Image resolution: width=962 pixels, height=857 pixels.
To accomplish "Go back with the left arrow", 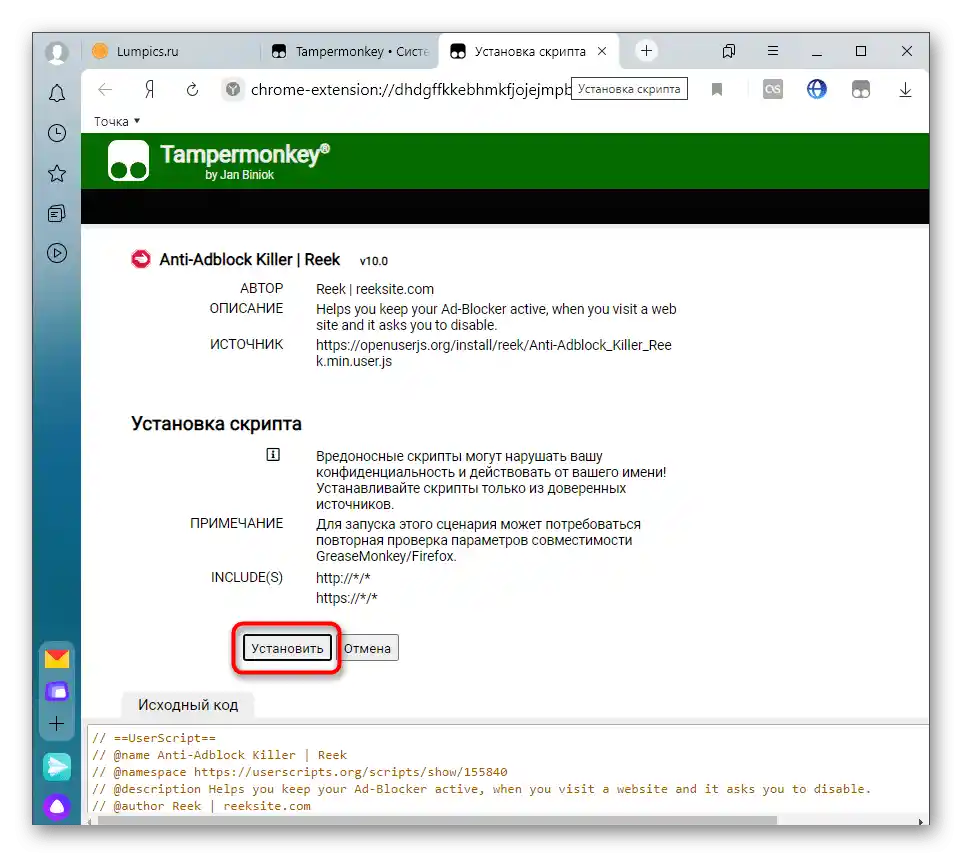I will (105, 90).
